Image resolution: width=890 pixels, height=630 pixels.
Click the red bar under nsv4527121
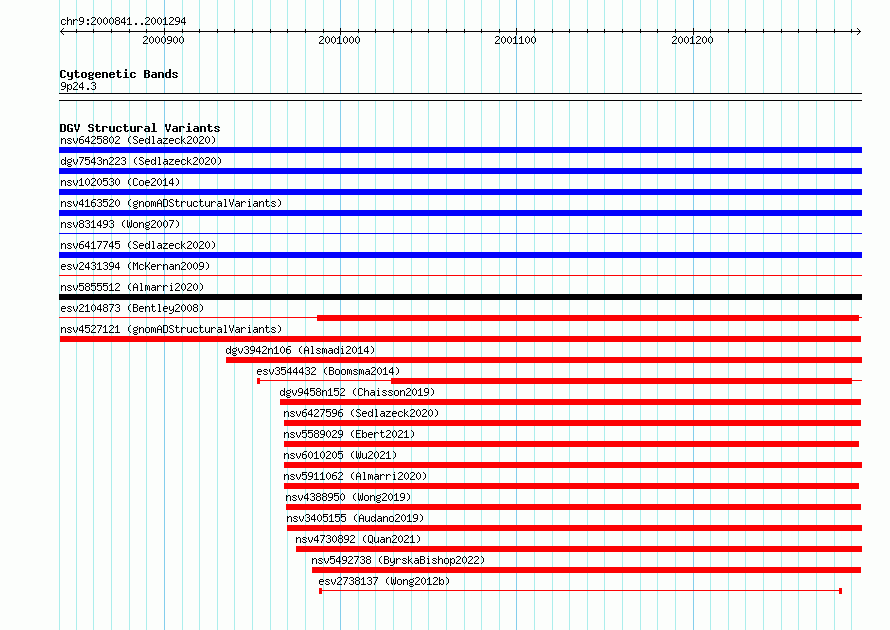pyautogui.click(x=460, y=339)
